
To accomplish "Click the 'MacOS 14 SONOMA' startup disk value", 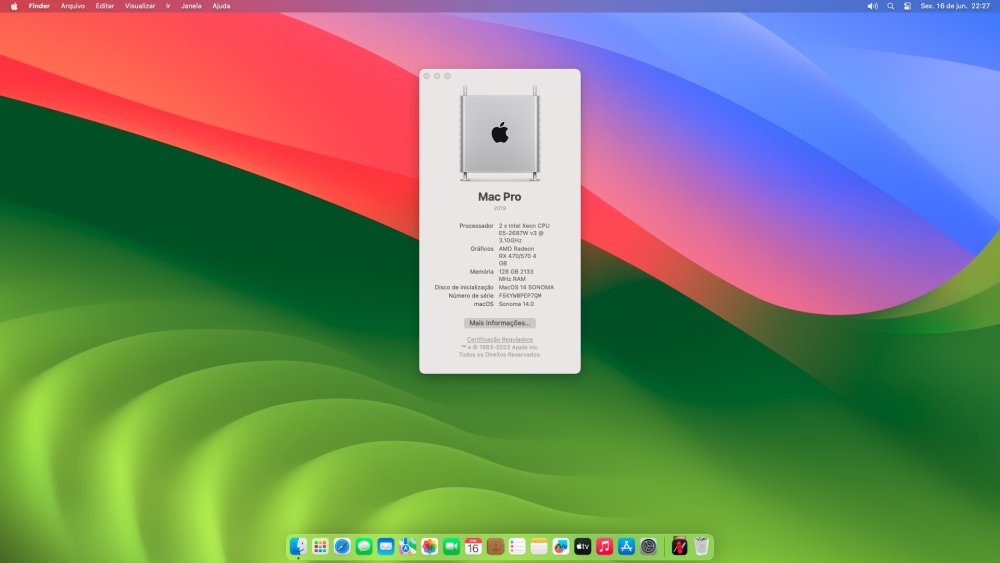I will pyautogui.click(x=526, y=288).
